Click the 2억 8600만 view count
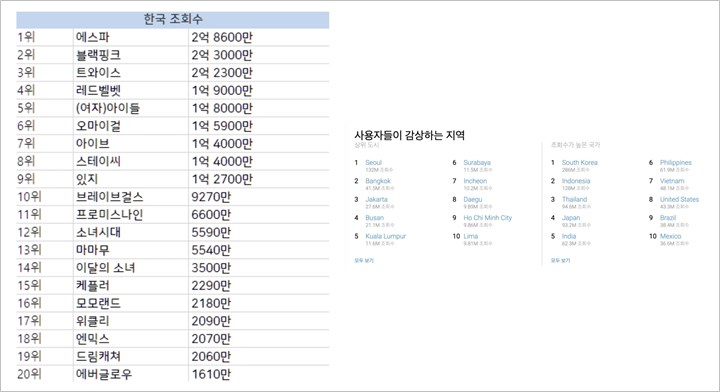720x392 pixels. click(222, 37)
